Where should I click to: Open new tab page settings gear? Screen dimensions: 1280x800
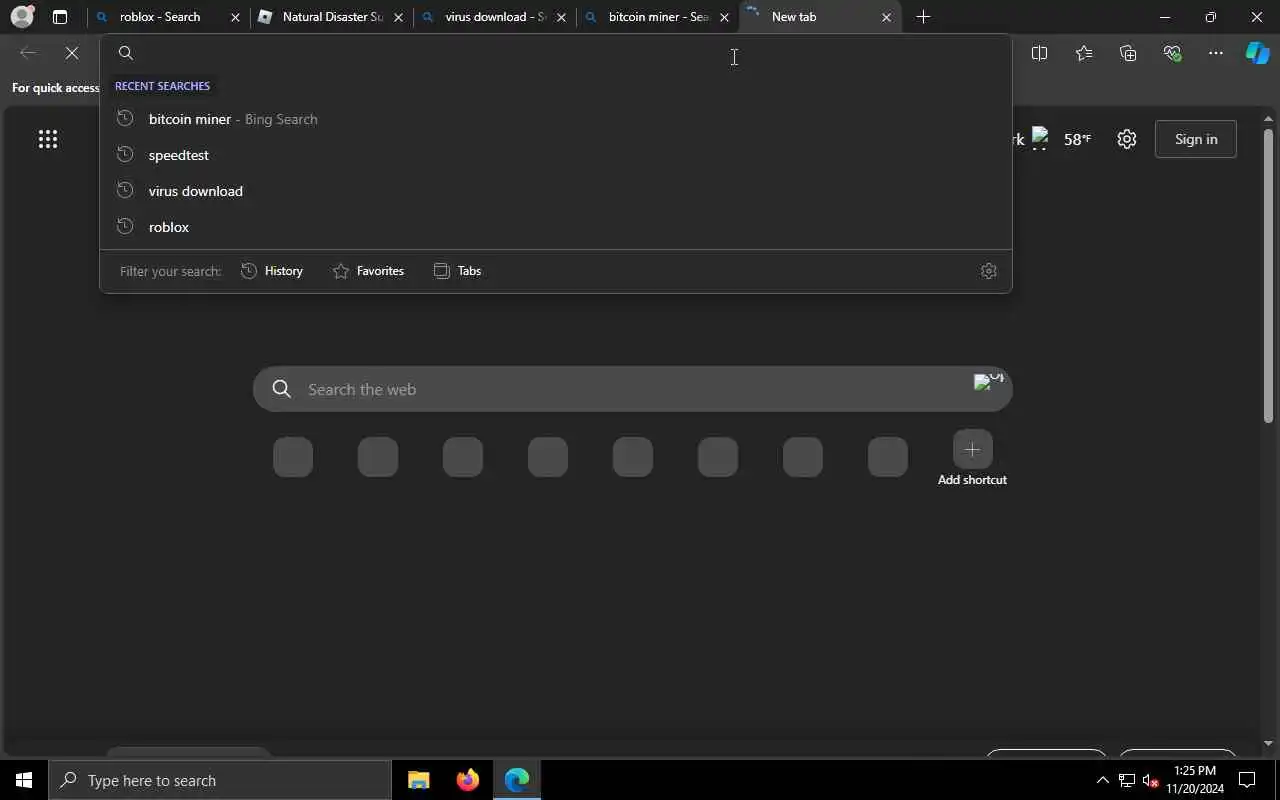coord(1127,139)
